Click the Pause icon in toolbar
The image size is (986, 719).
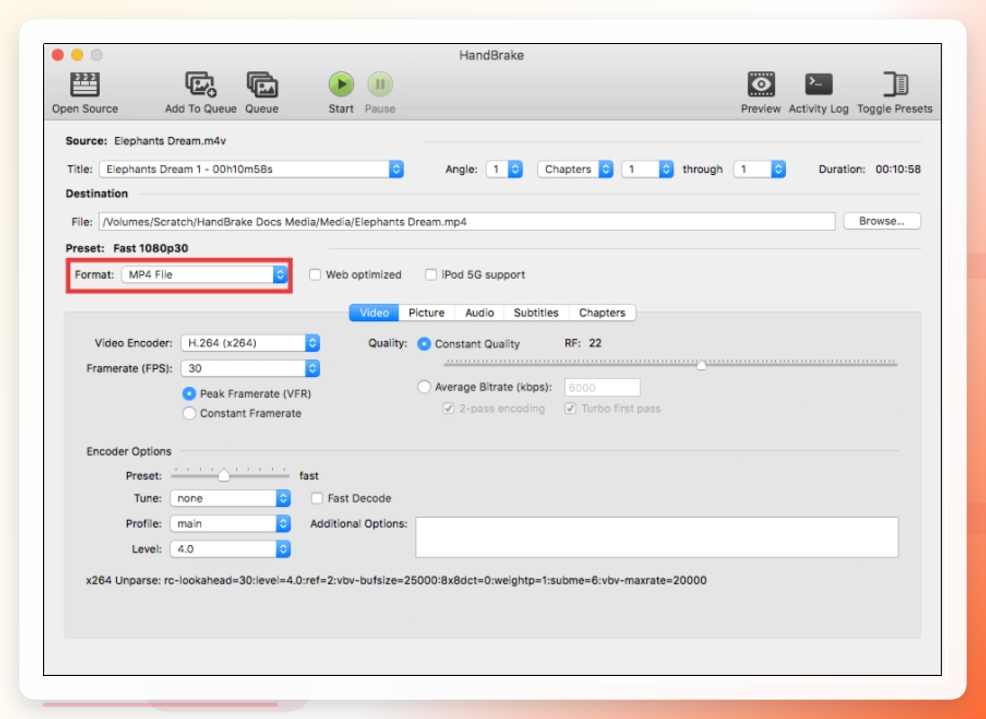coord(380,84)
